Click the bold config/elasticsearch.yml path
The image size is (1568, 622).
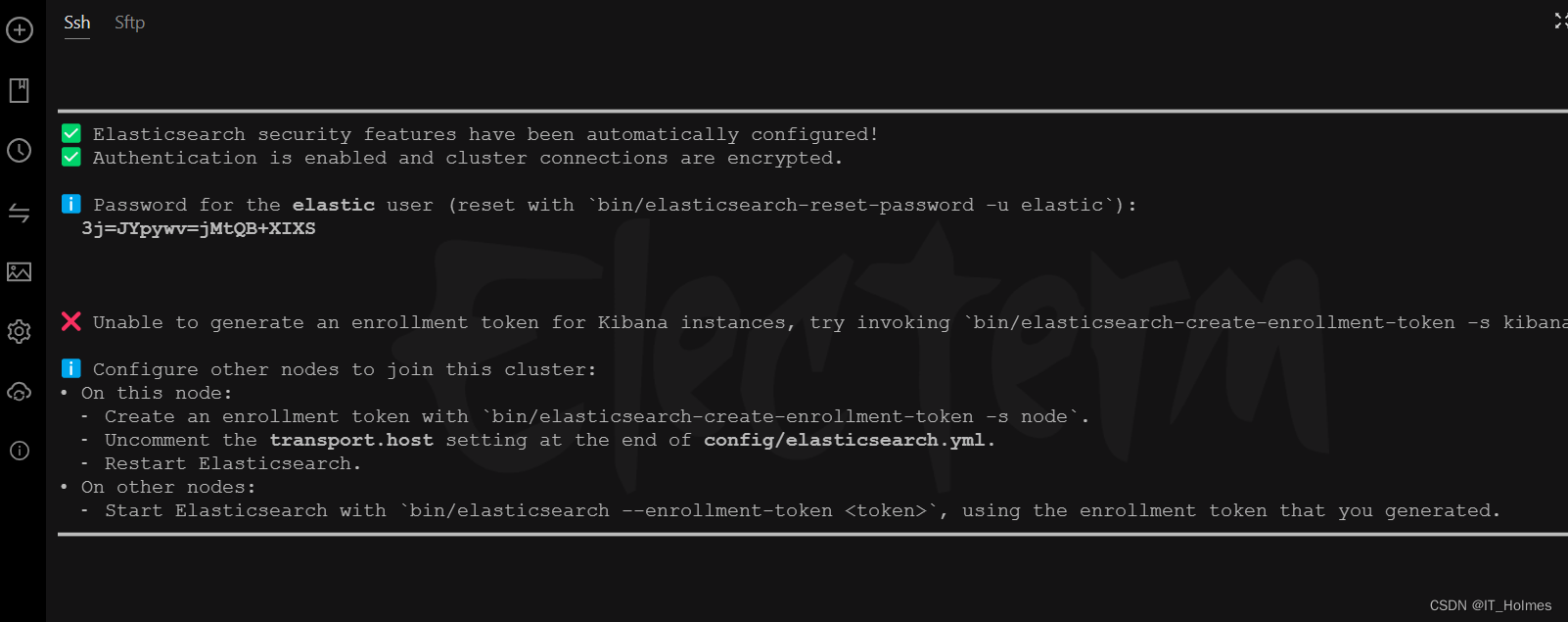pos(845,440)
